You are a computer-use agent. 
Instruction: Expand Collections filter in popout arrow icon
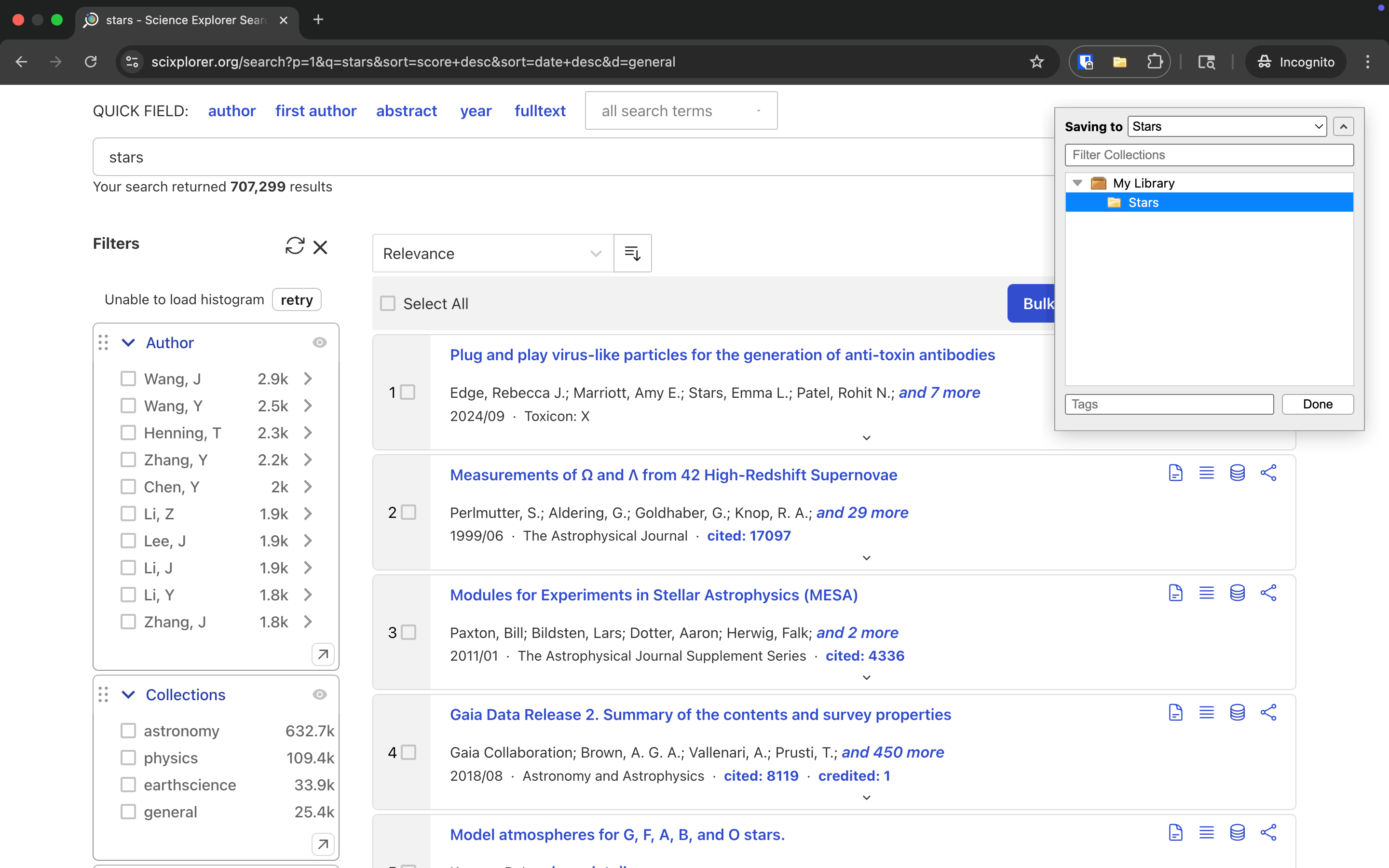[x=323, y=844]
